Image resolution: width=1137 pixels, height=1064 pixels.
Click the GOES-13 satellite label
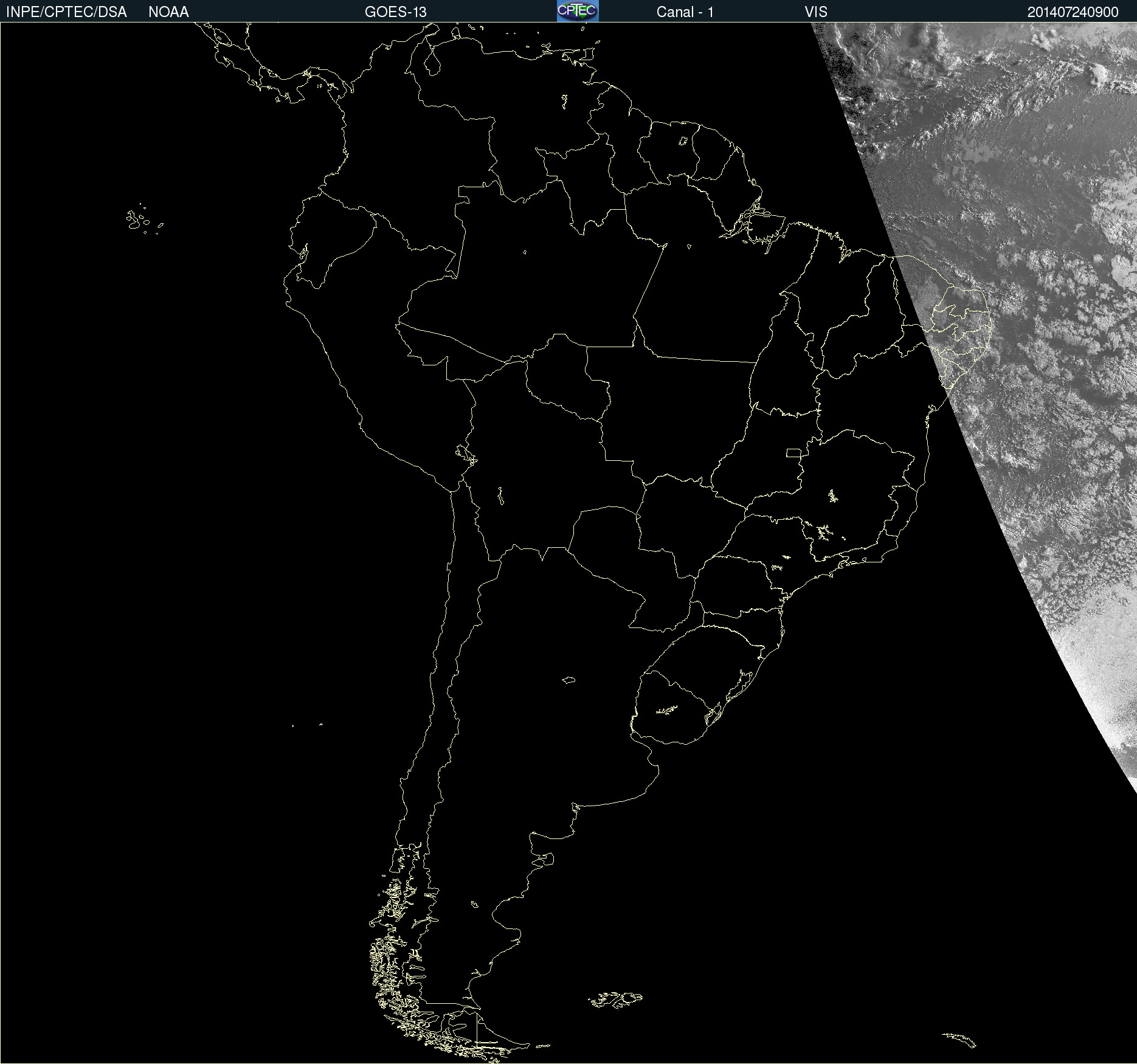pyautogui.click(x=396, y=12)
